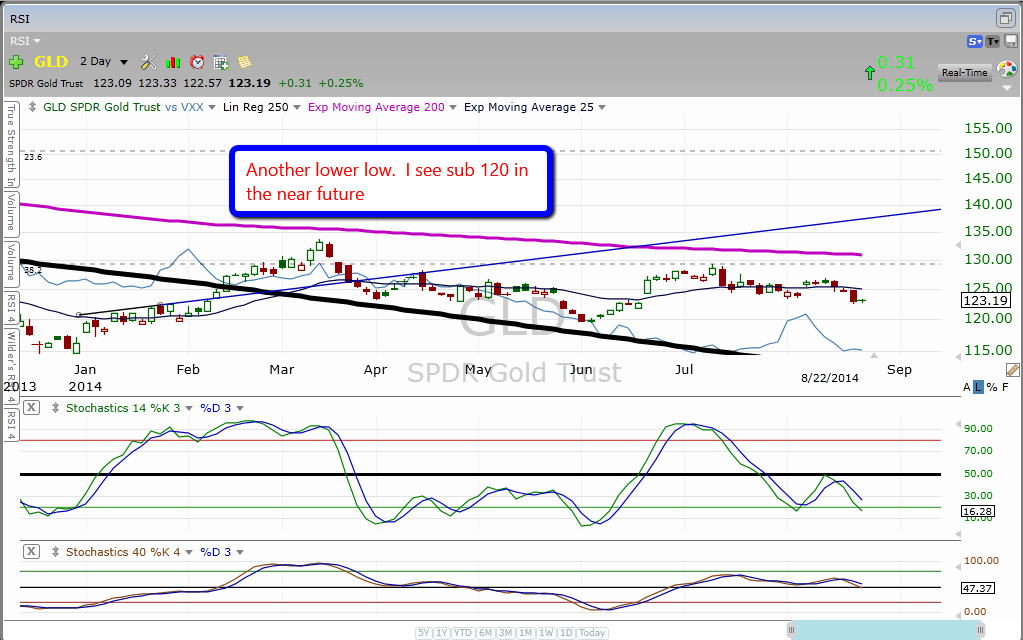1023x640 pixels.
Task: Toggle the L logarithmic scale option
Action: [980, 387]
